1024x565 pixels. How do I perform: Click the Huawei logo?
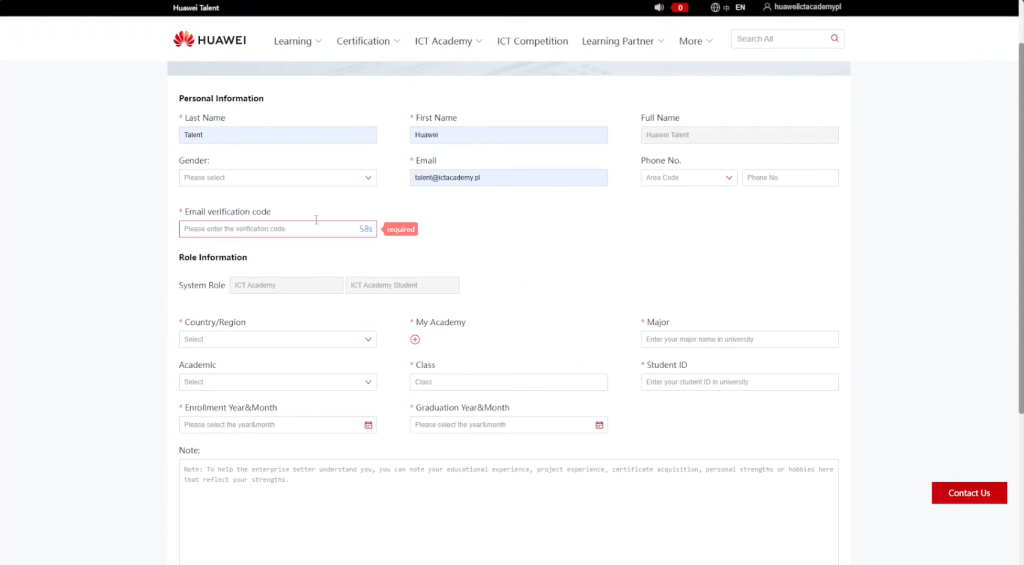point(209,40)
